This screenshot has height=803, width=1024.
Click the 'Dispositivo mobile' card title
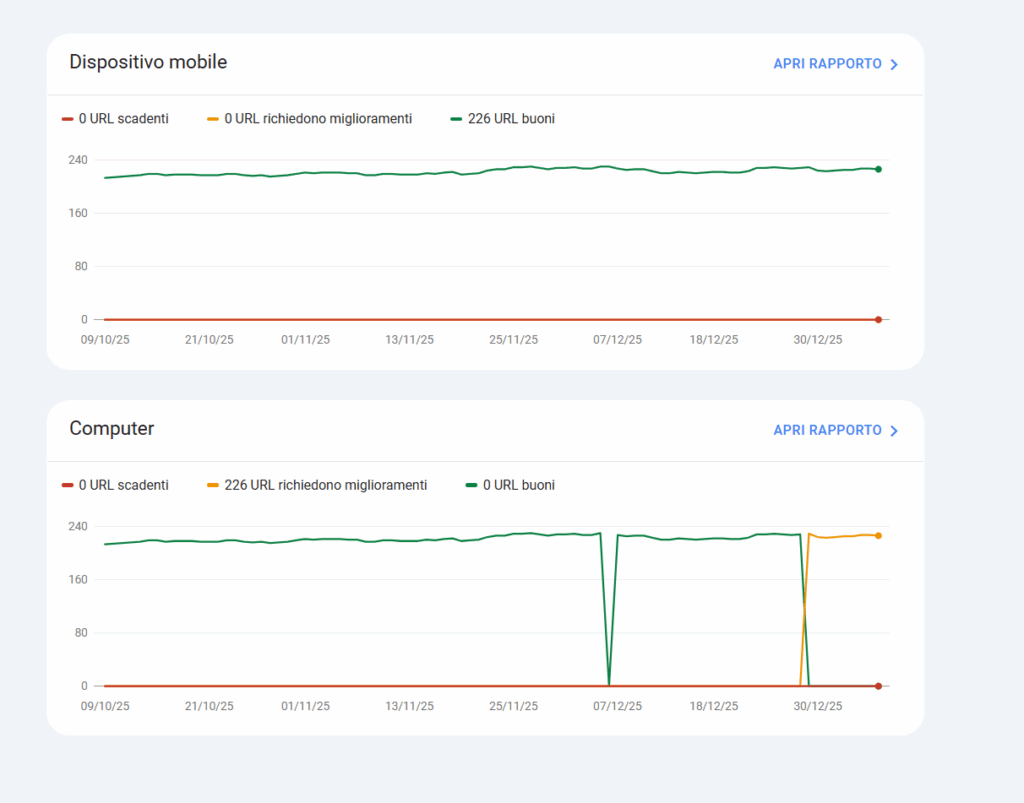click(148, 62)
